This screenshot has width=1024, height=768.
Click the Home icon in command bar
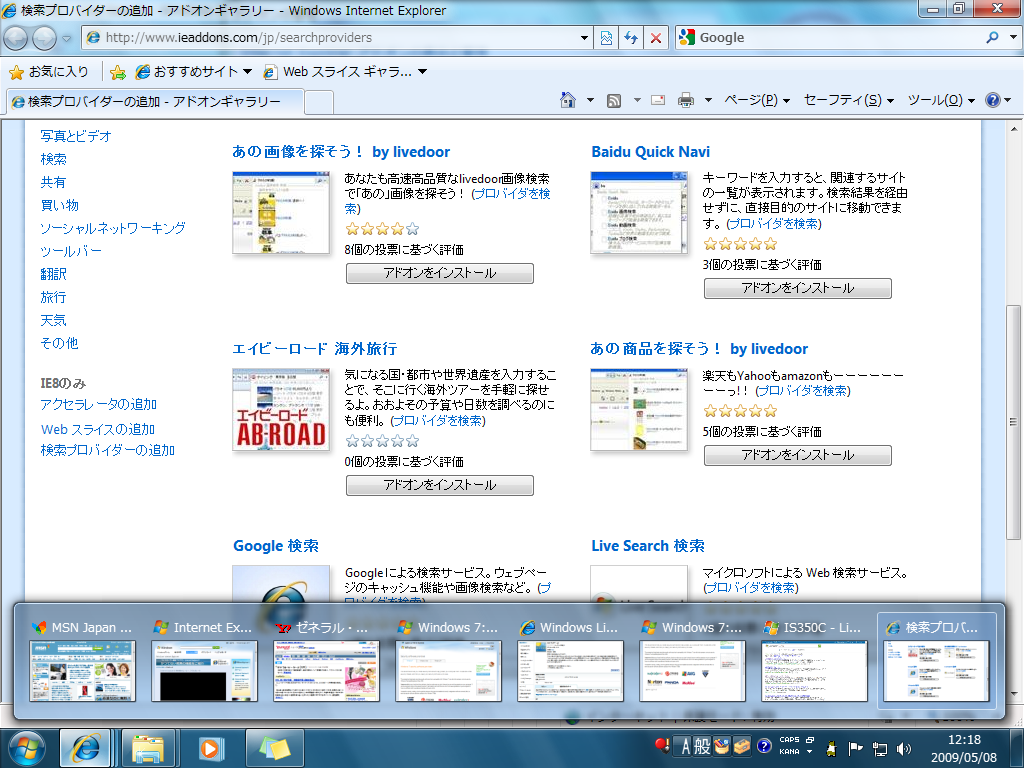coord(568,100)
